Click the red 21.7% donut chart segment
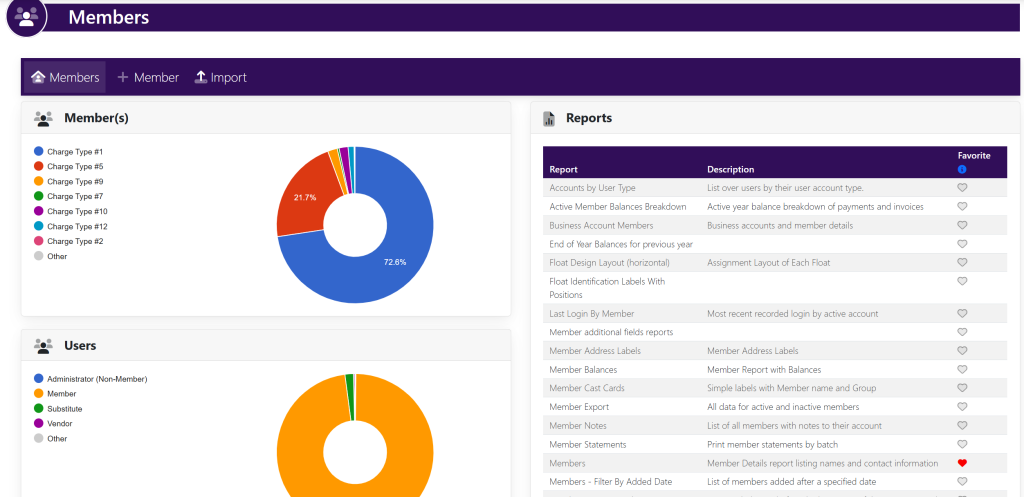1024x497 pixels. [304, 198]
